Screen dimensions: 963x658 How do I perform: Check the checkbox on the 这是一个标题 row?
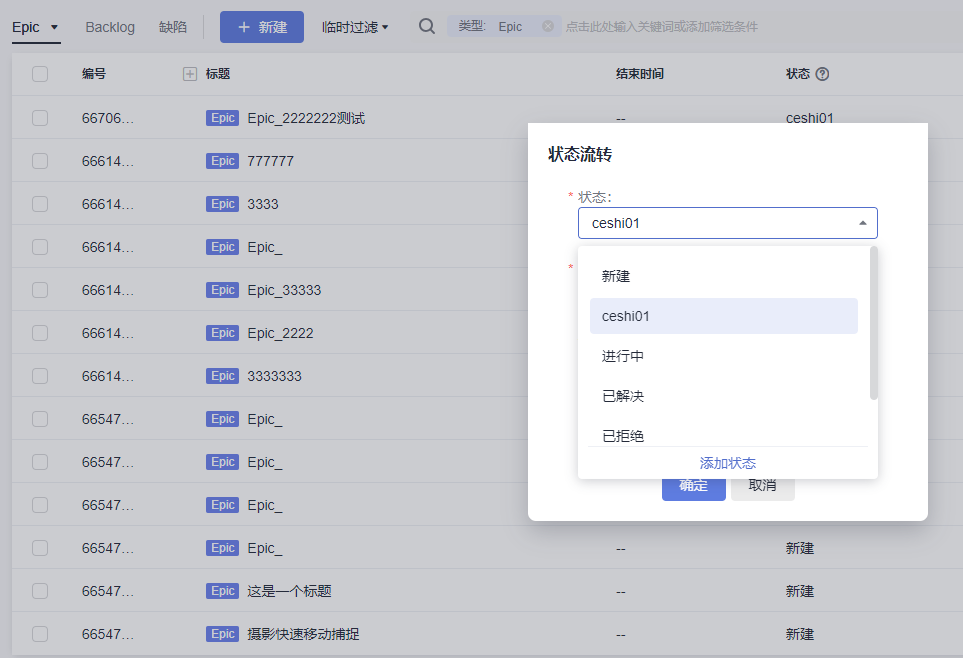tap(40, 591)
